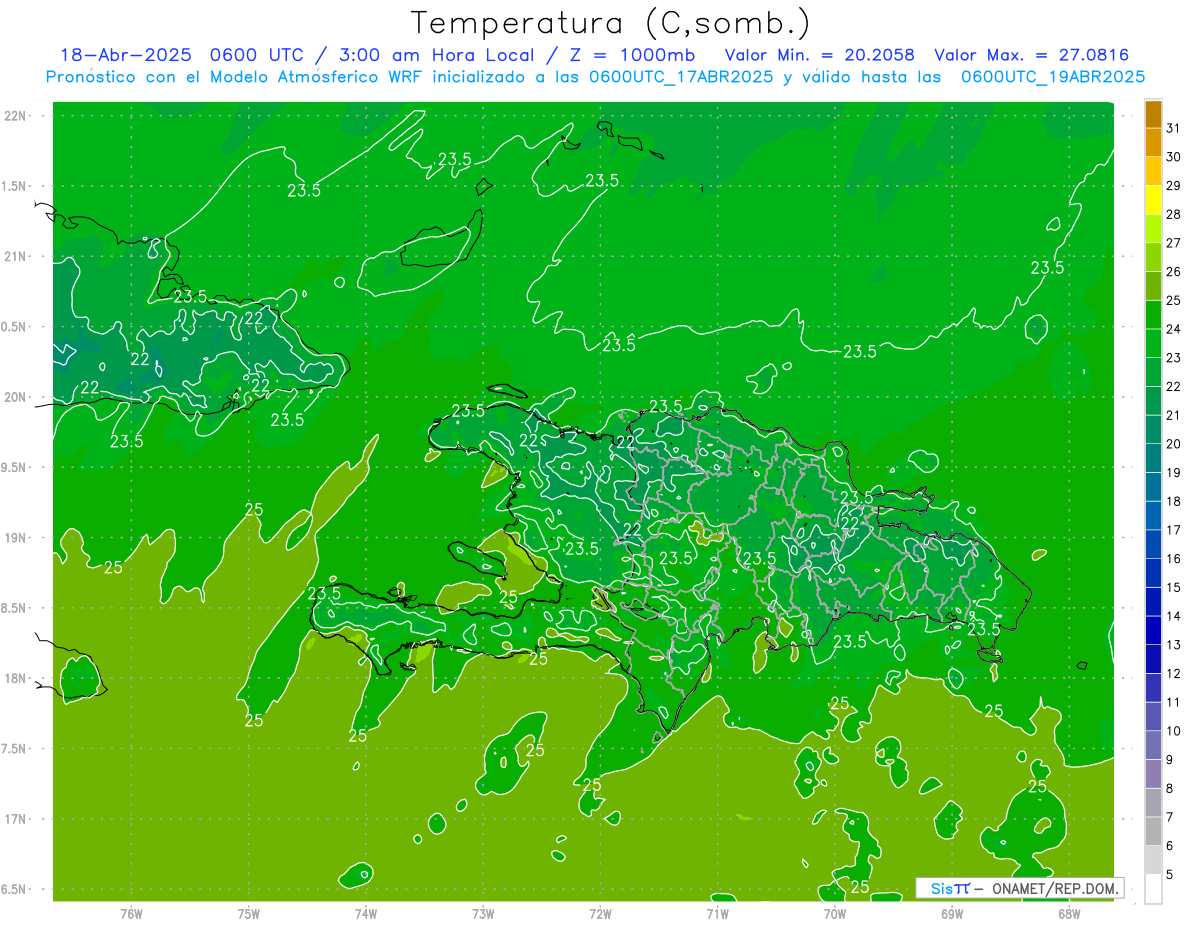Click 'Valor Min. = 20.2058' text
This screenshot has width=1200, height=927.
(819, 55)
